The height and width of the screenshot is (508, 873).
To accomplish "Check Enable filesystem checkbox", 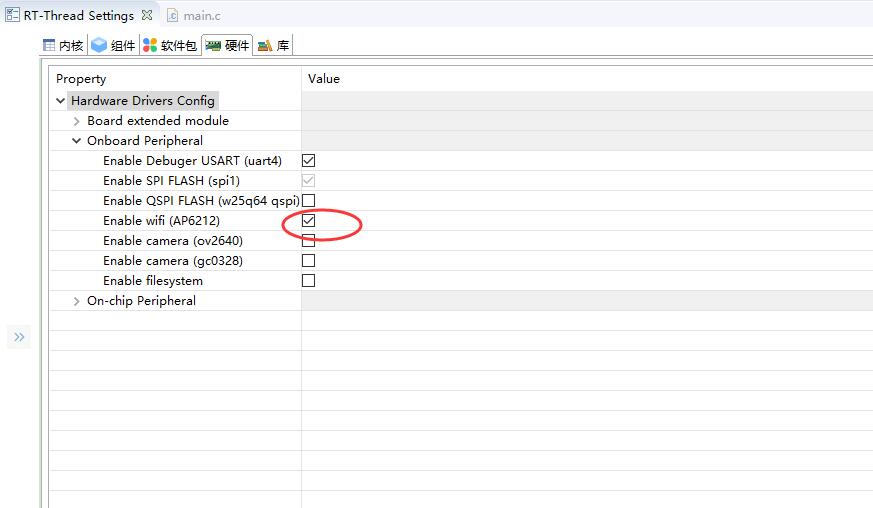I will (x=308, y=281).
